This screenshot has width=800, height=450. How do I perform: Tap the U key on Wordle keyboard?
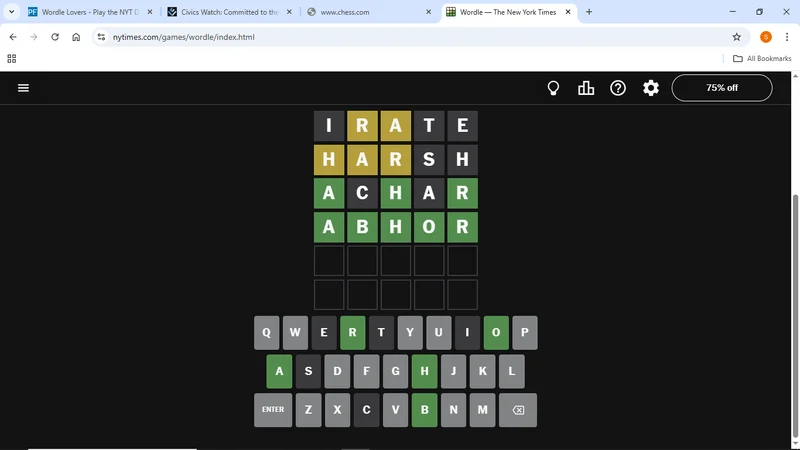pos(438,333)
